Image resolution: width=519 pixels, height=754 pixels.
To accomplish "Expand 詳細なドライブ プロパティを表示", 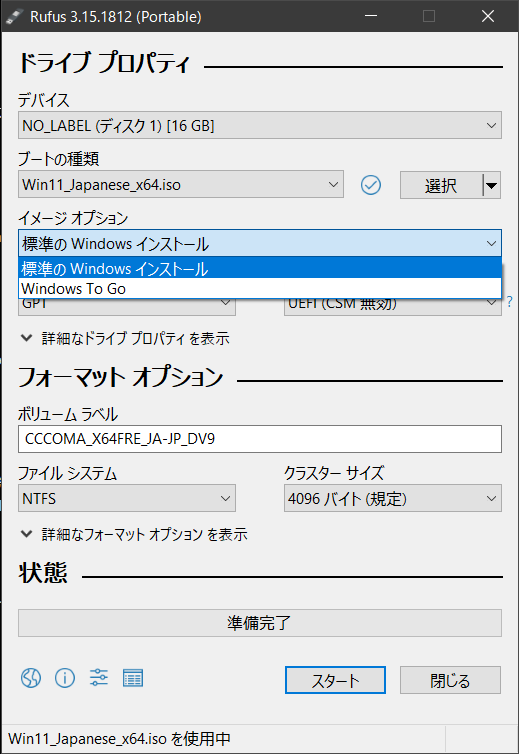I will click(x=125, y=339).
